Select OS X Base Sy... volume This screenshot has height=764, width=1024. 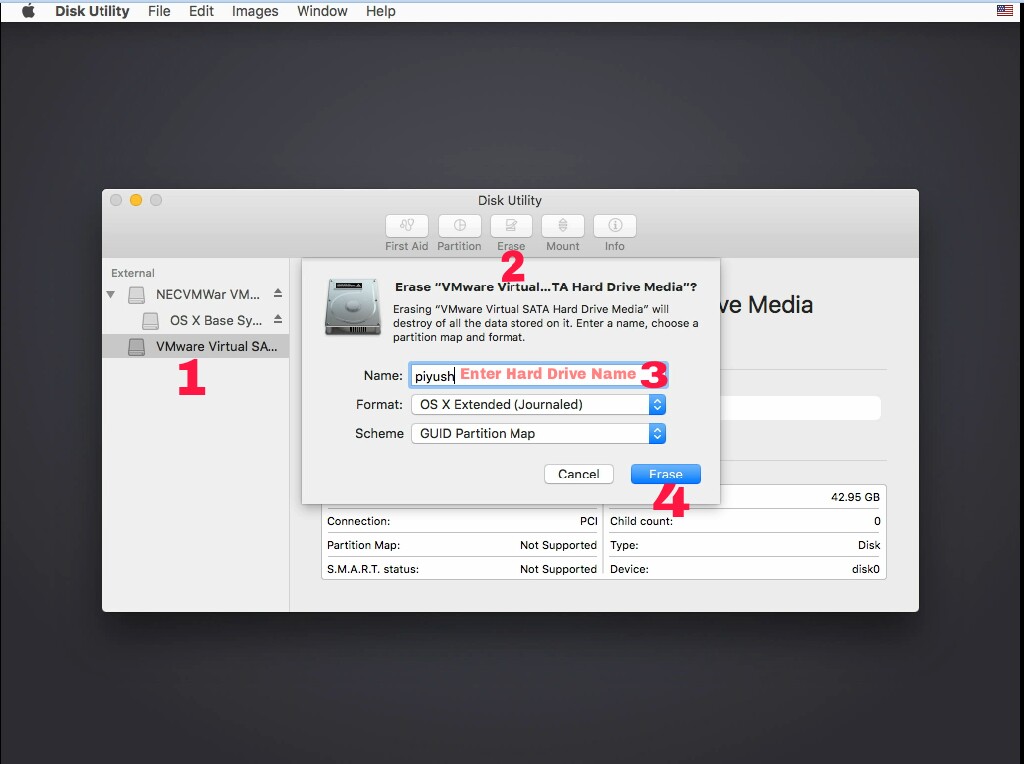pos(195,321)
